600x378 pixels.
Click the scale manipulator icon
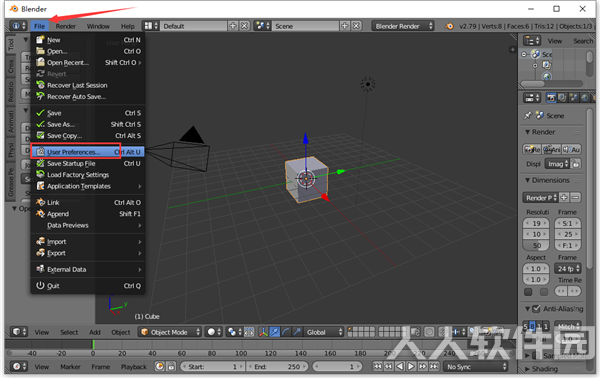[297, 332]
